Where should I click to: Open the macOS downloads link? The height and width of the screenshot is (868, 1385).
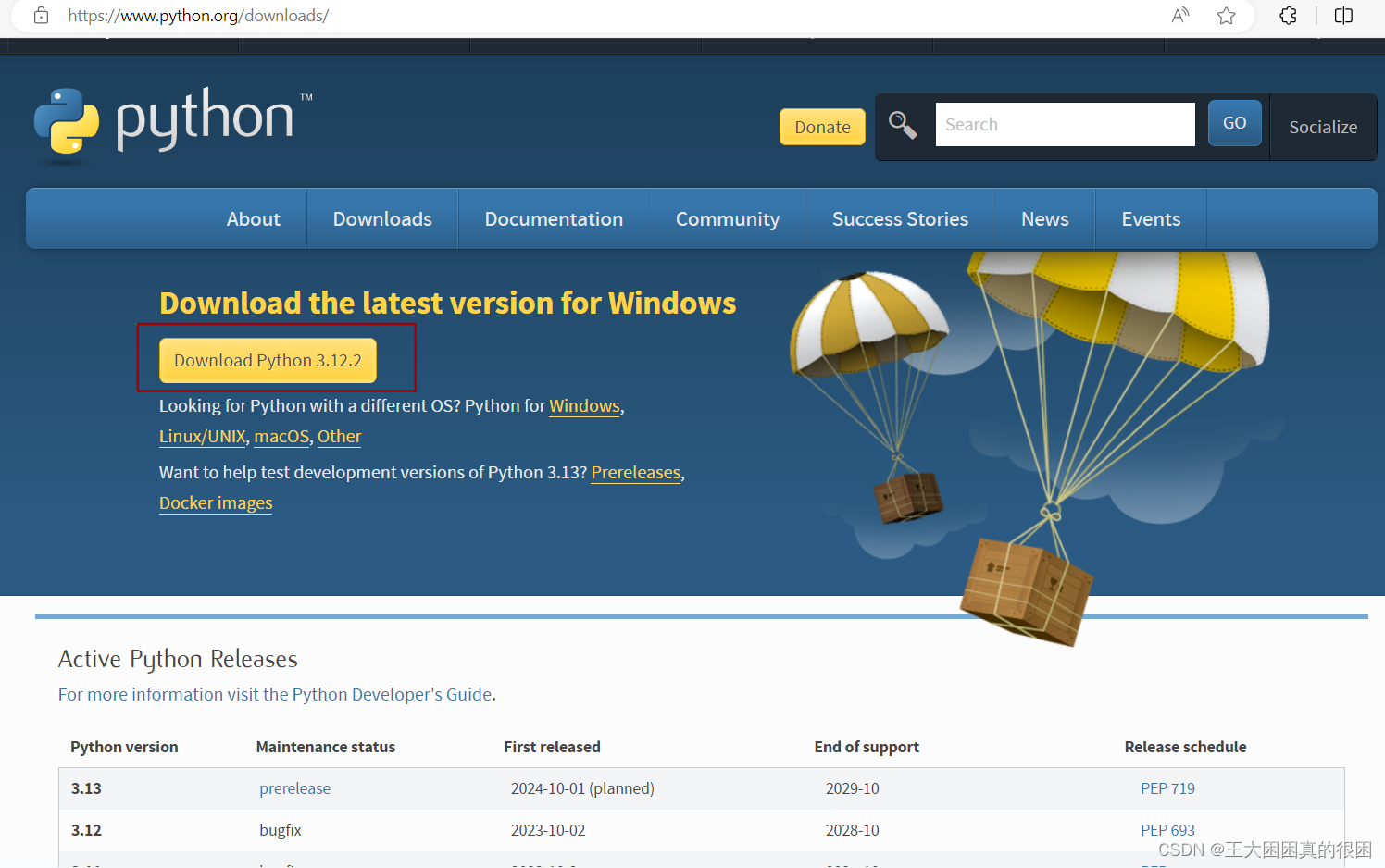(x=281, y=437)
